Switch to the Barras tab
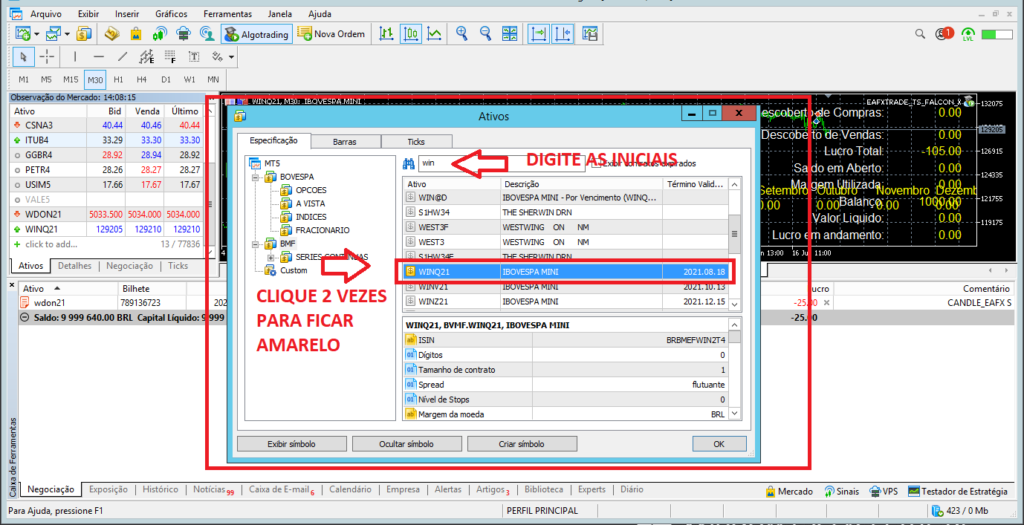1024x525 pixels. point(344,142)
